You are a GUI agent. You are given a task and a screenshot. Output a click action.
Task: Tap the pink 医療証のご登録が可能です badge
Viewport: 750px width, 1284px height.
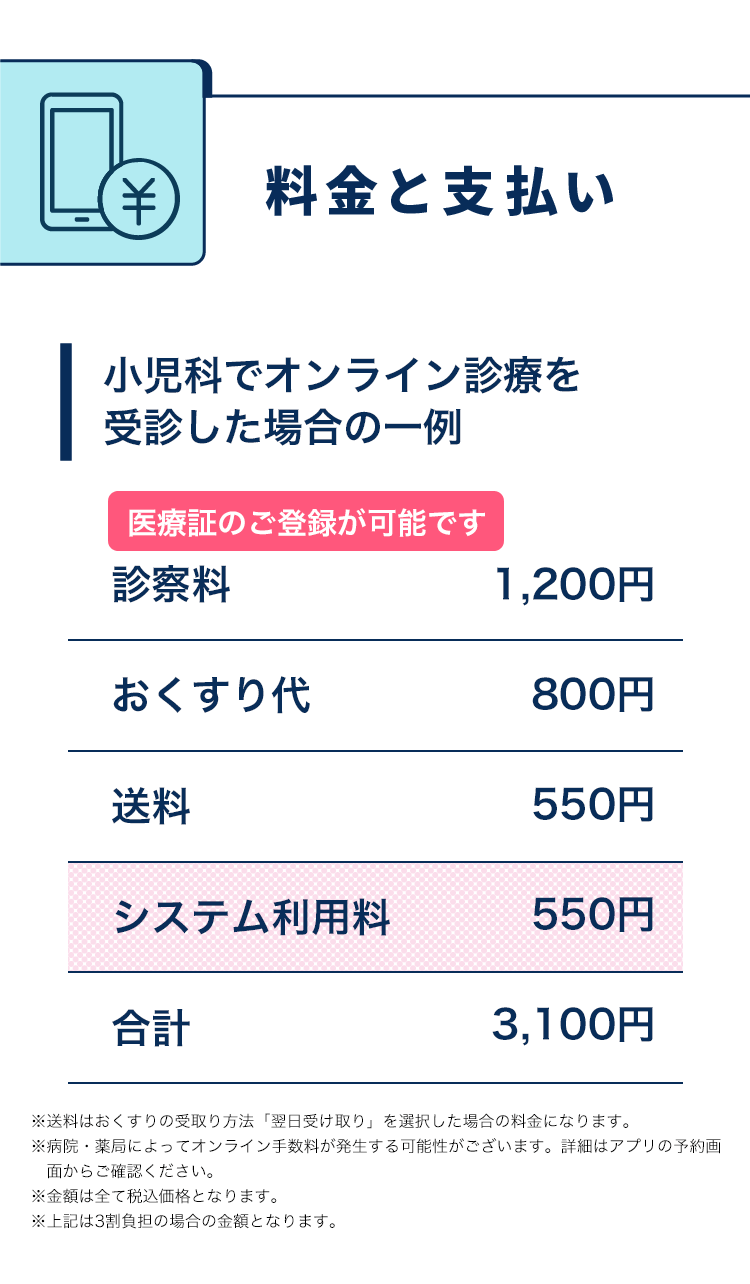306,521
